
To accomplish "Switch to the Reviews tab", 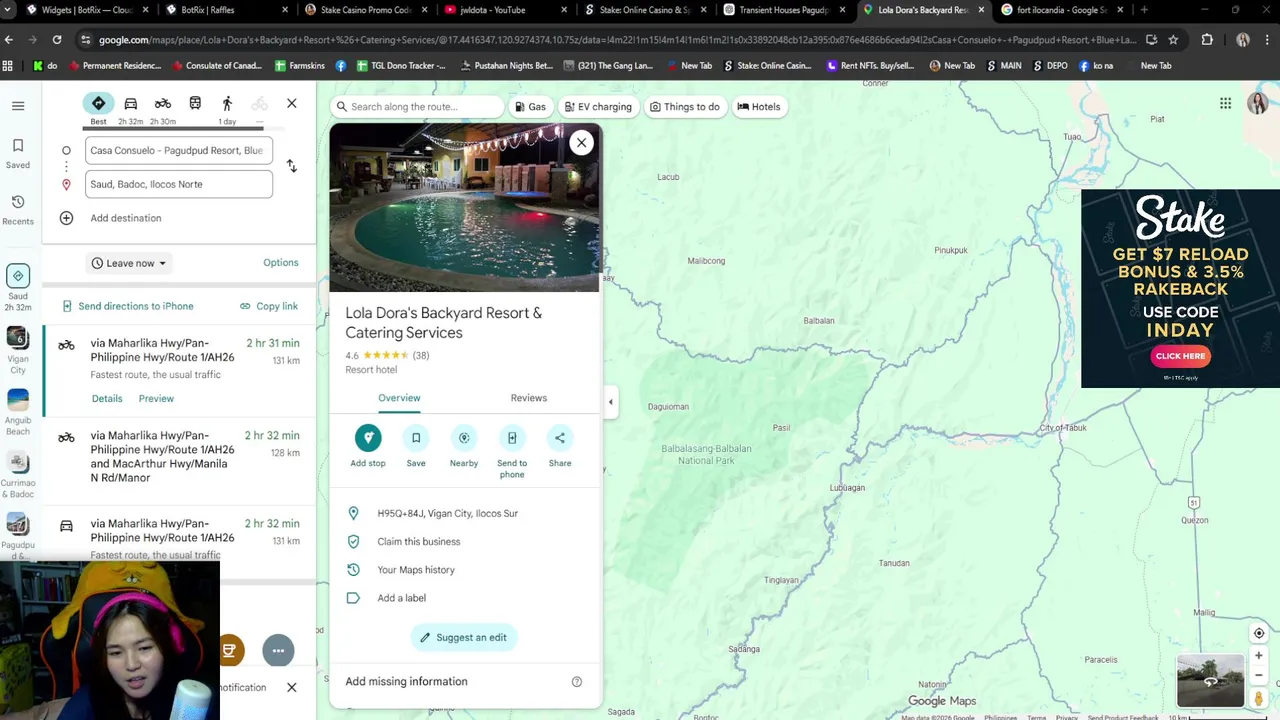I will pyautogui.click(x=529, y=398).
